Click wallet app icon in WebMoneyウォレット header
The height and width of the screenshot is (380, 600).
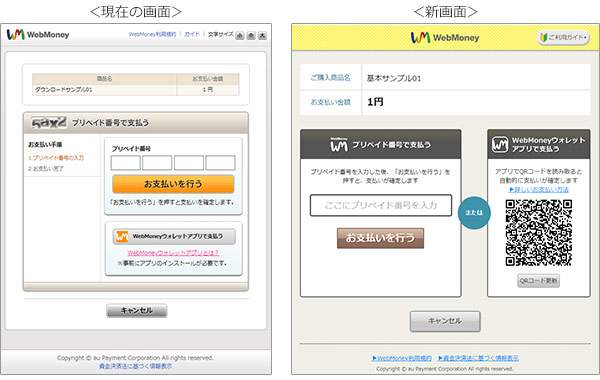point(500,145)
